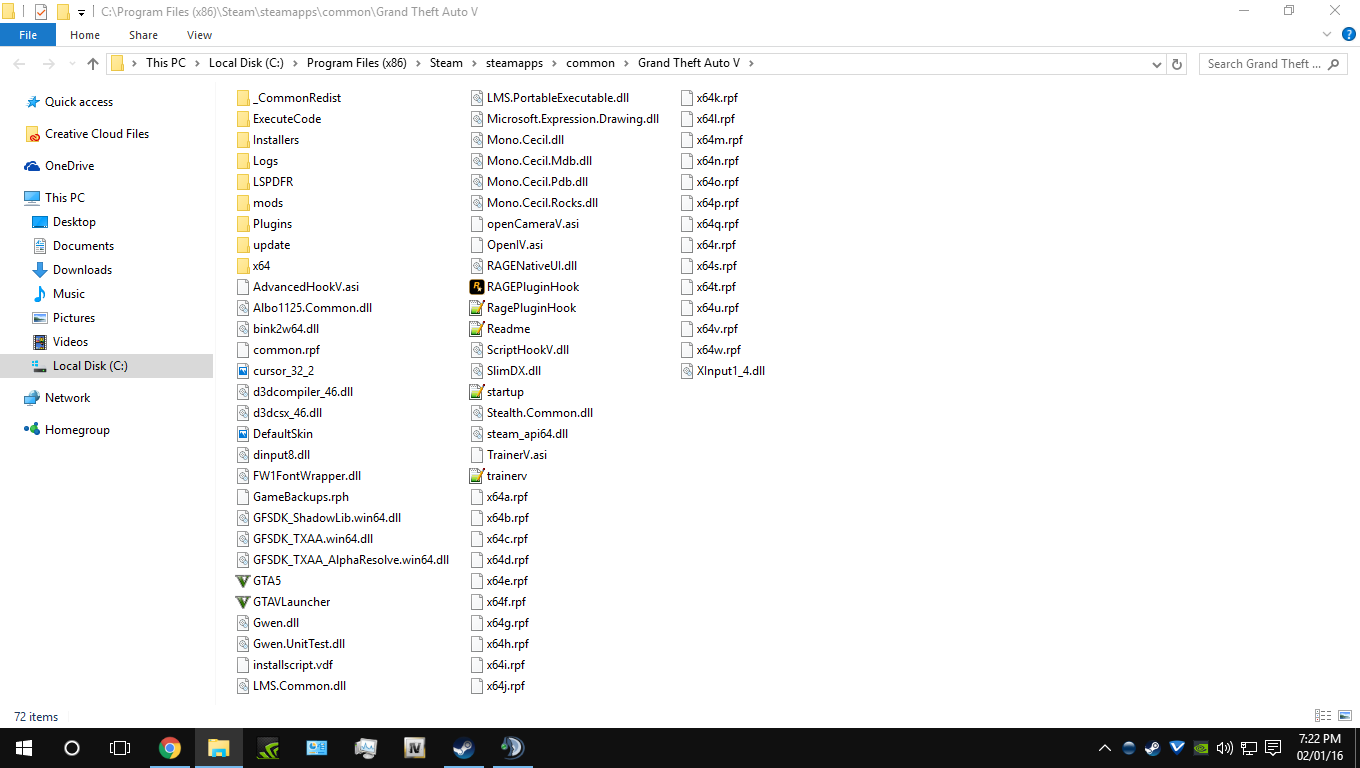
Task: Switch to details view in the status bar
Action: click(1323, 716)
